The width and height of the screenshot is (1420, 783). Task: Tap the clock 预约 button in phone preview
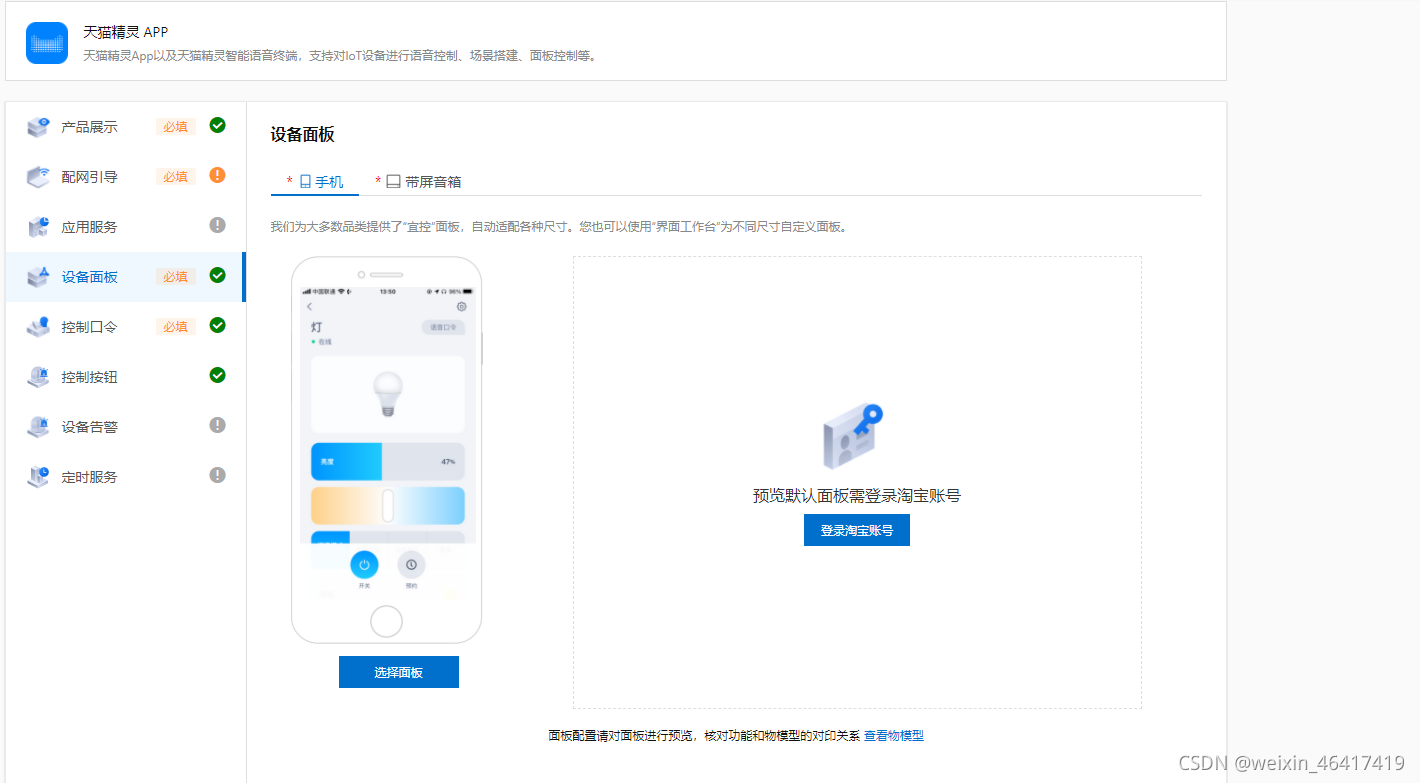click(x=411, y=565)
